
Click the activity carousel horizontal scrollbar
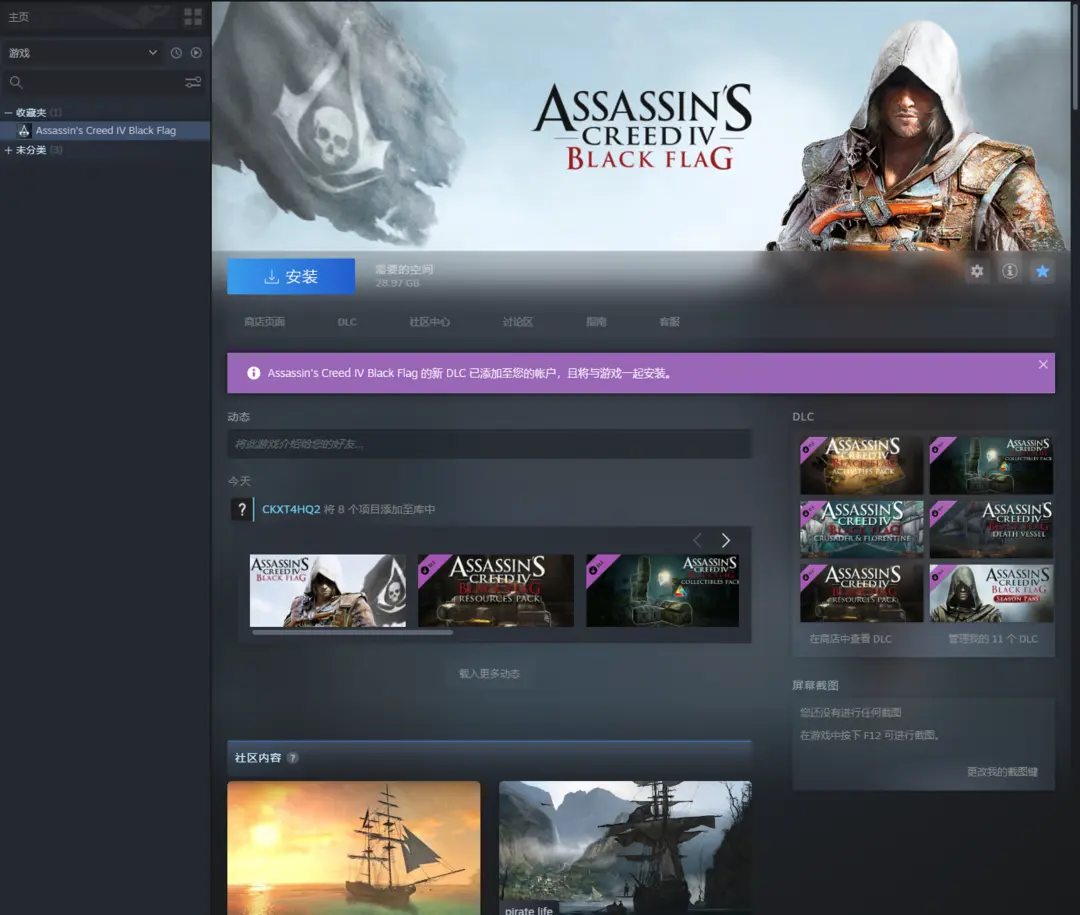[x=352, y=632]
